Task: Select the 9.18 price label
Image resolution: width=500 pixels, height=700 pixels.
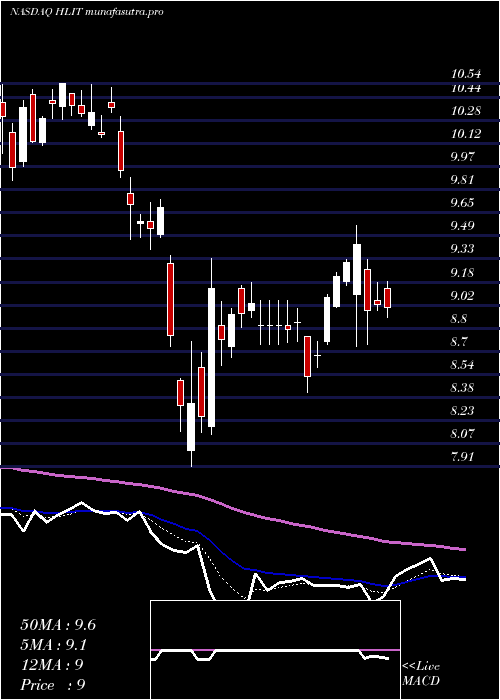Action: point(462,272)
